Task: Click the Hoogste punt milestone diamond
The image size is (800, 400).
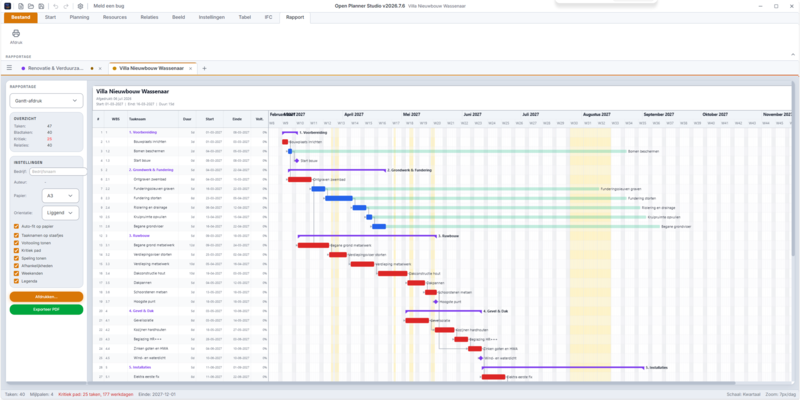Action: click(x=435, y=302)
